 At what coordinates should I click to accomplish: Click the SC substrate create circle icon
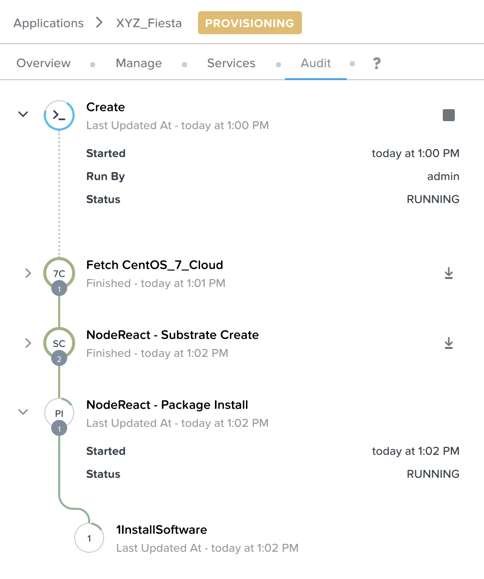[x=59, y=343]
